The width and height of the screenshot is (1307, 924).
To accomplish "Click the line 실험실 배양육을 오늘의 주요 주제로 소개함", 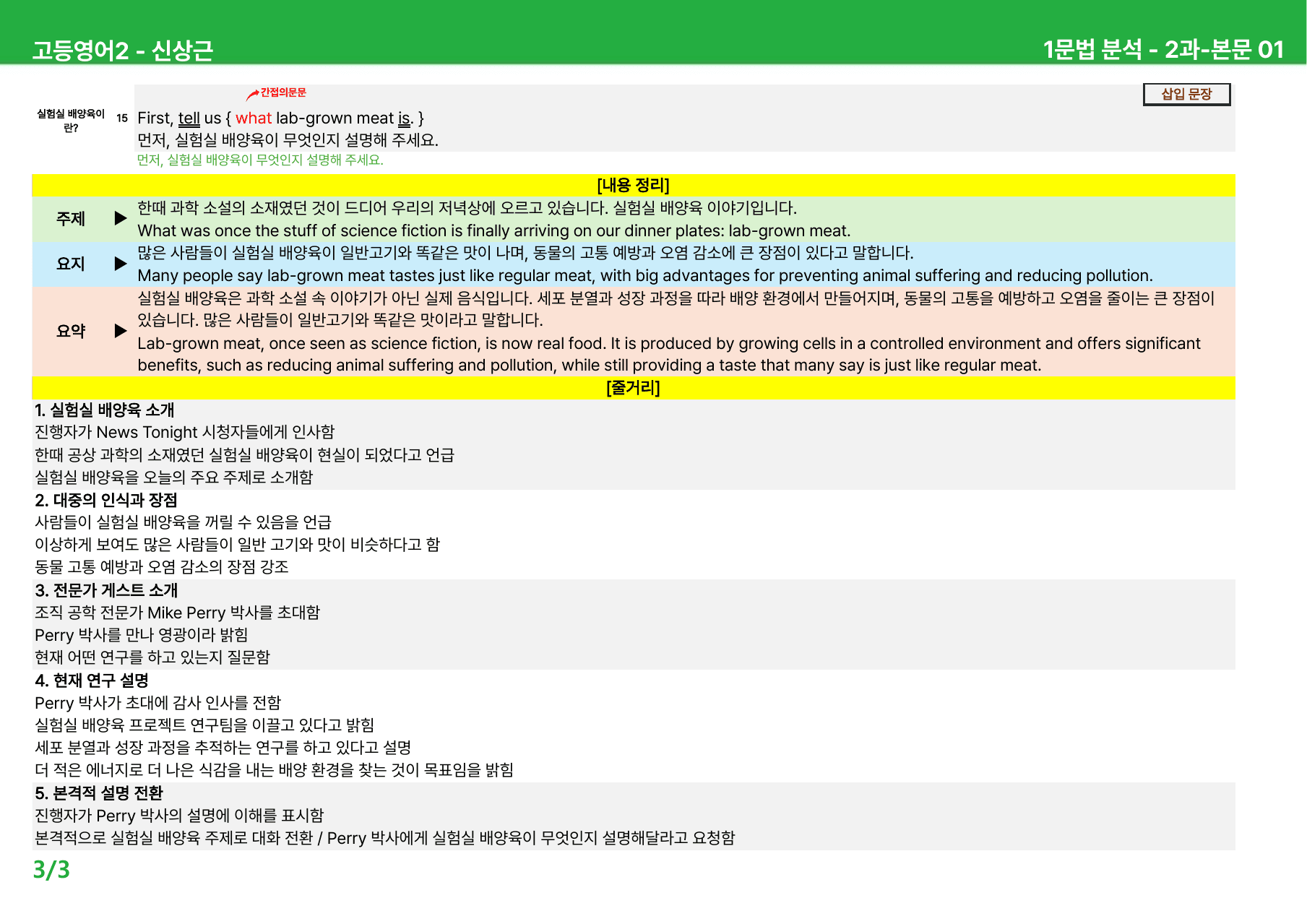I will 174,477.
